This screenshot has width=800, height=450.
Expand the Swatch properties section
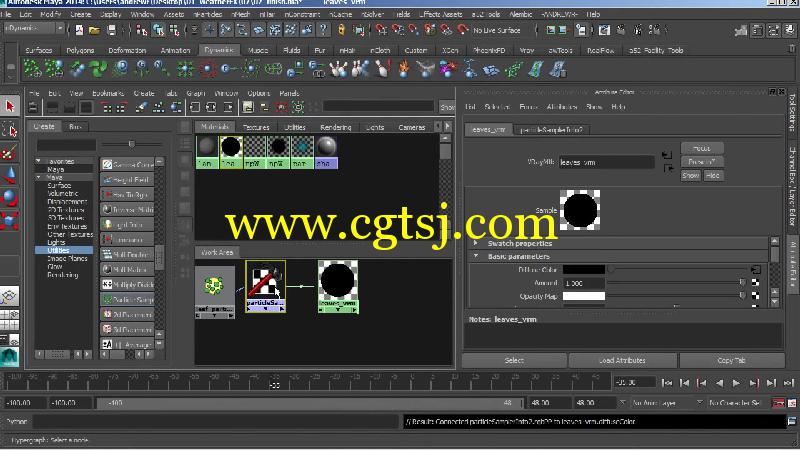click(476, 243)
